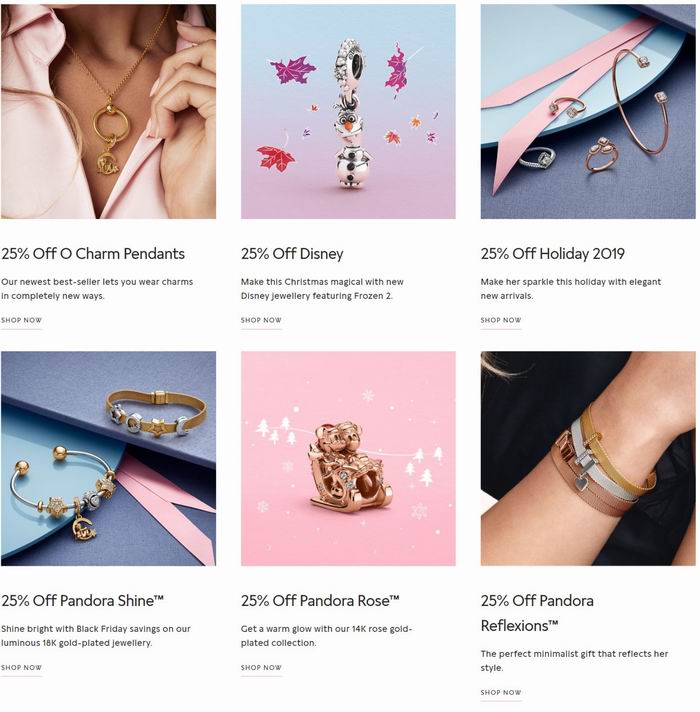
Task: Click the 25% Off Pandora Shine heading
Action: coord(82,600)
